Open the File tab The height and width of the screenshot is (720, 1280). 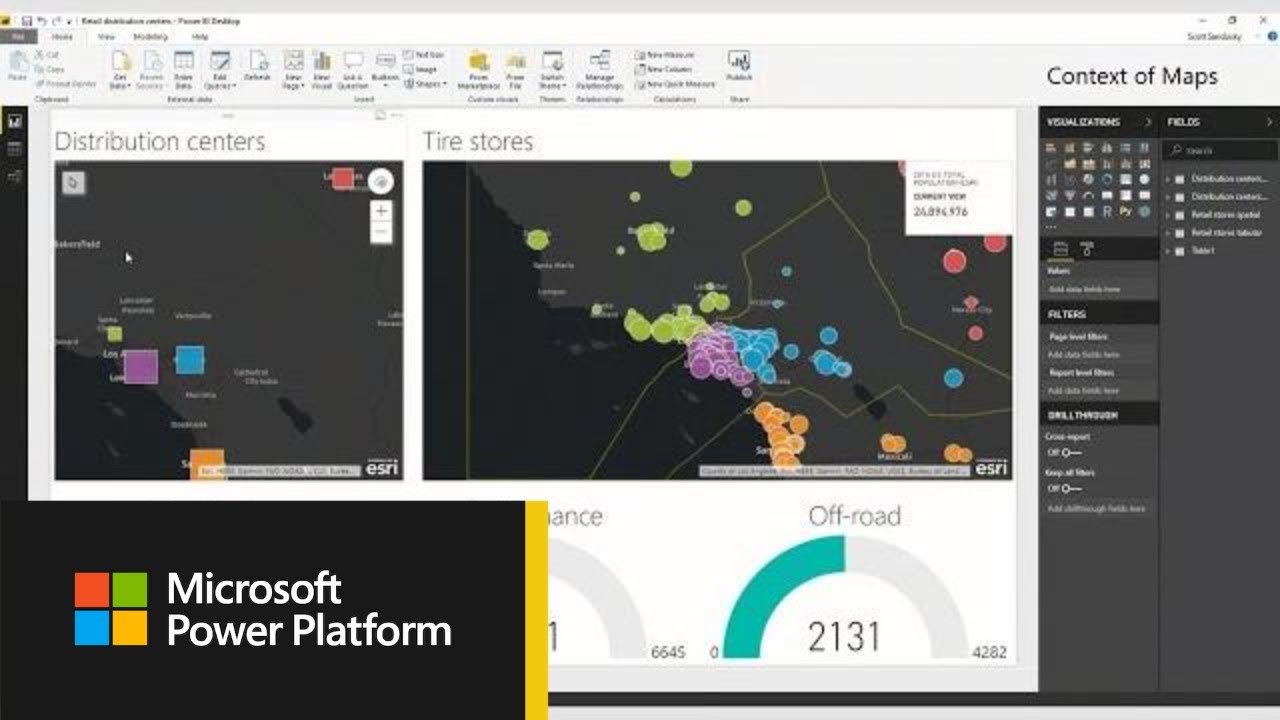coord(17,37)
